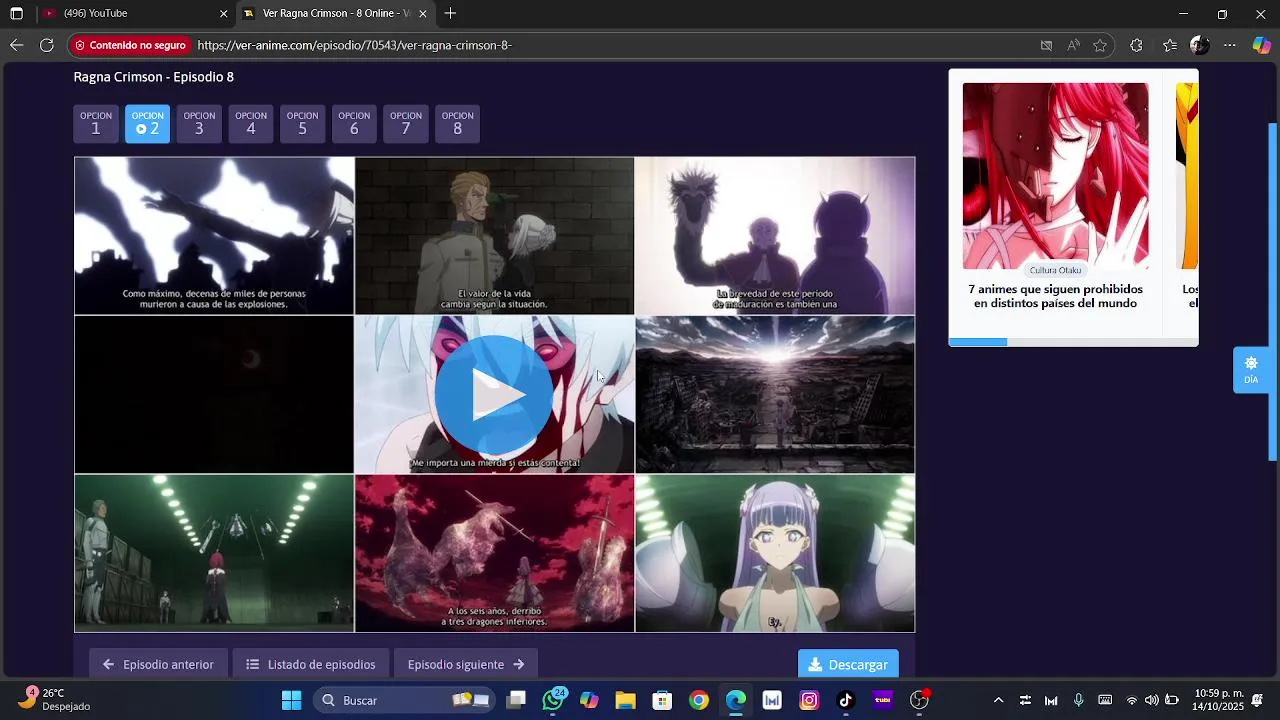1280x720 pixels.
Task: Open Google Chrome from taskbar
Action: point(699,700)
